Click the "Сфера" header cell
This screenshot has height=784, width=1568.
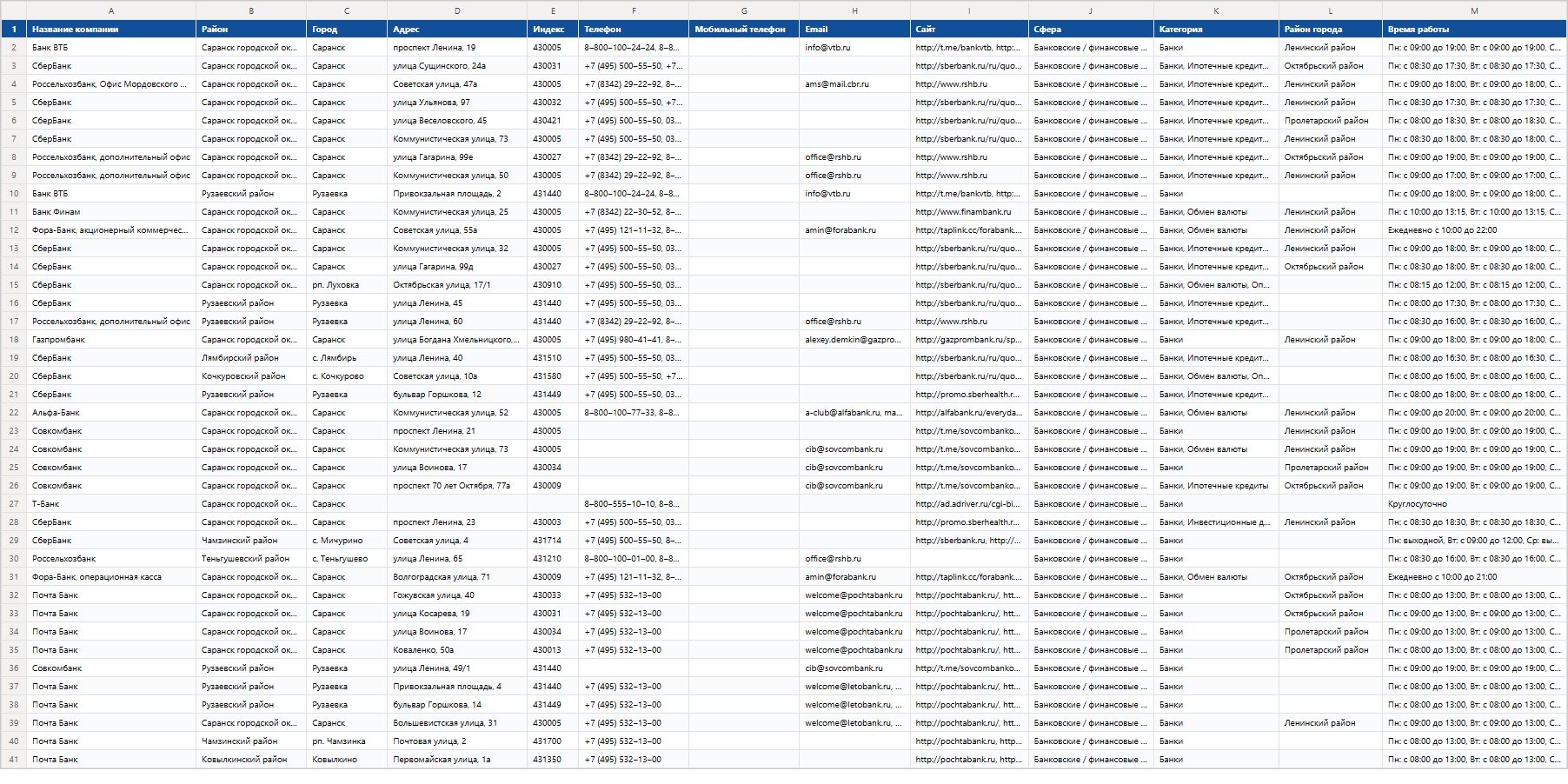pyautogui.click(x=1091, y=30)
